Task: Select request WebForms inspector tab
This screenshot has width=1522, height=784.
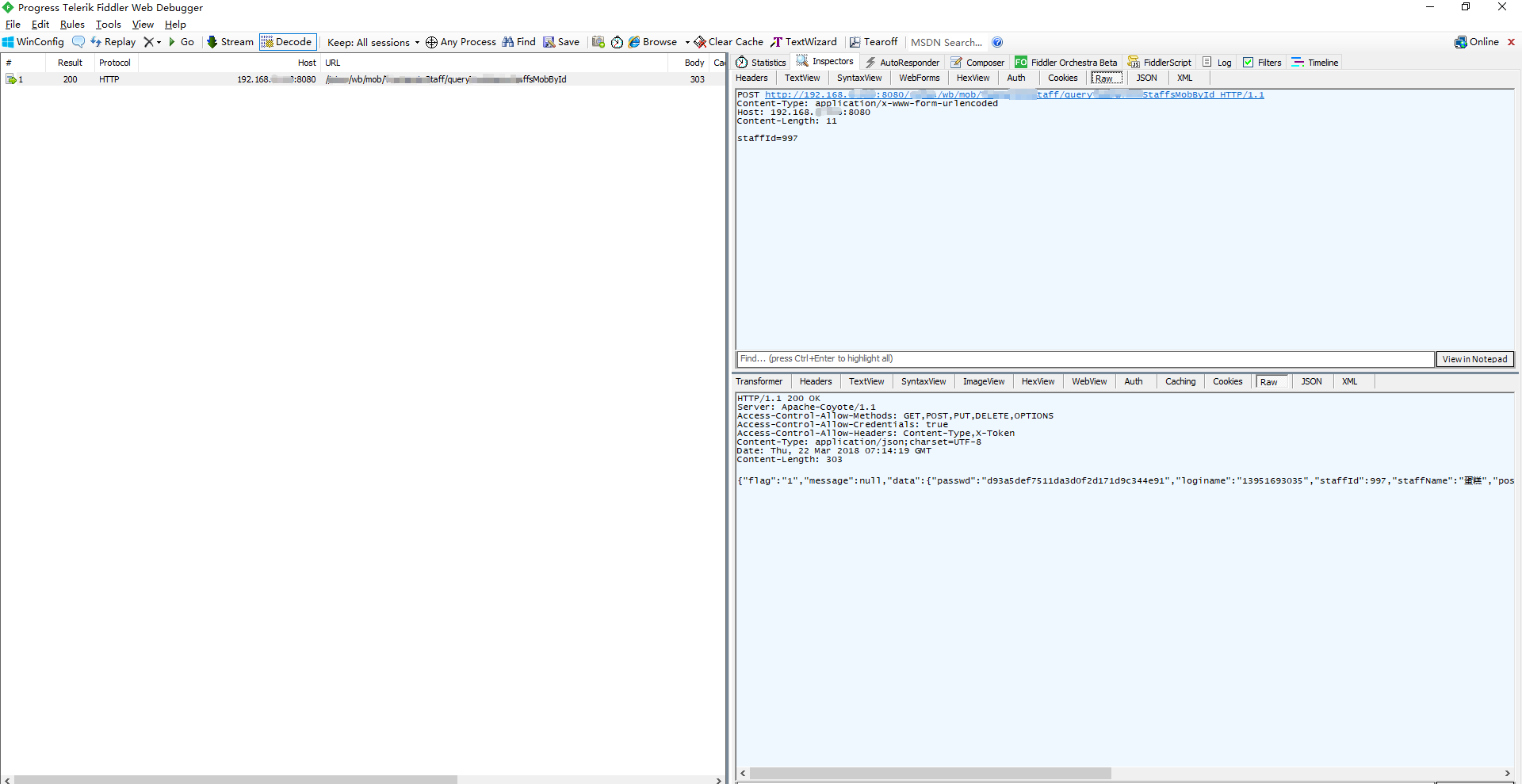Action: [919, 78]
